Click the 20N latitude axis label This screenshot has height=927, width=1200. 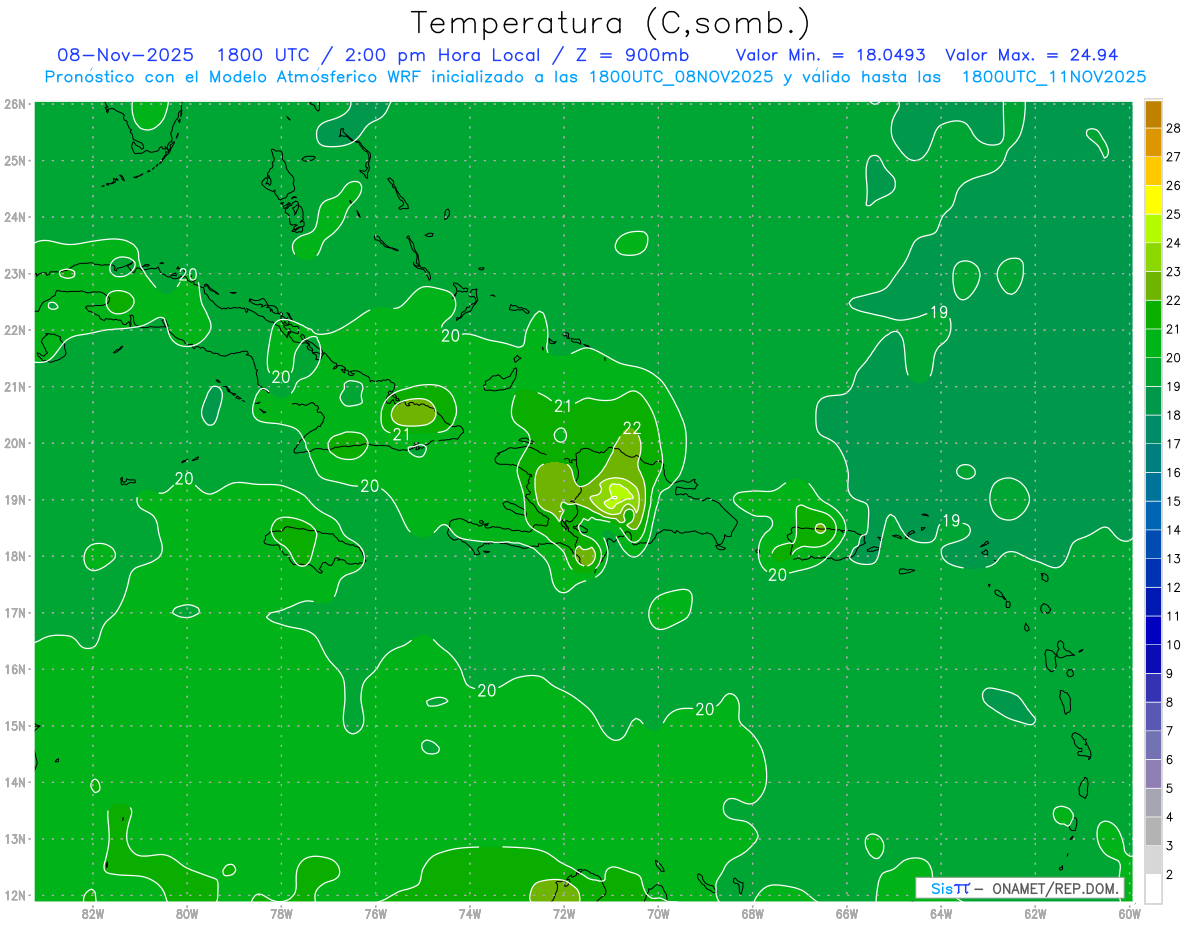coord(15,443)
